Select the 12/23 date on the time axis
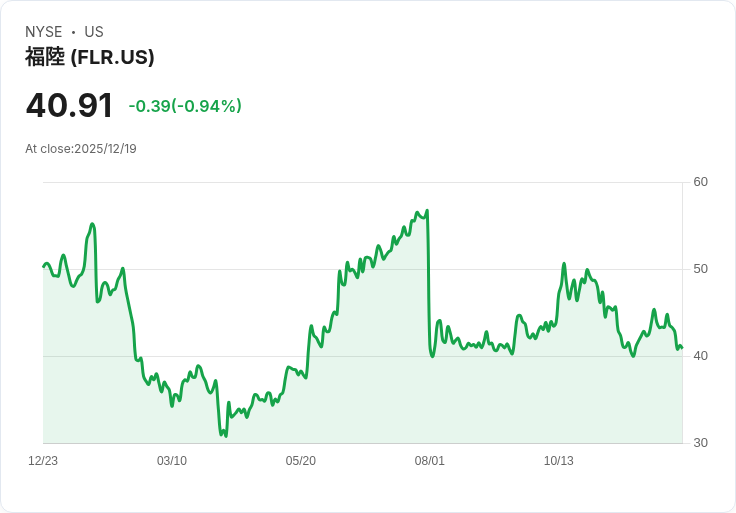Screen dimensions: 736x513 pyautogui.click(x=43, y=461)
